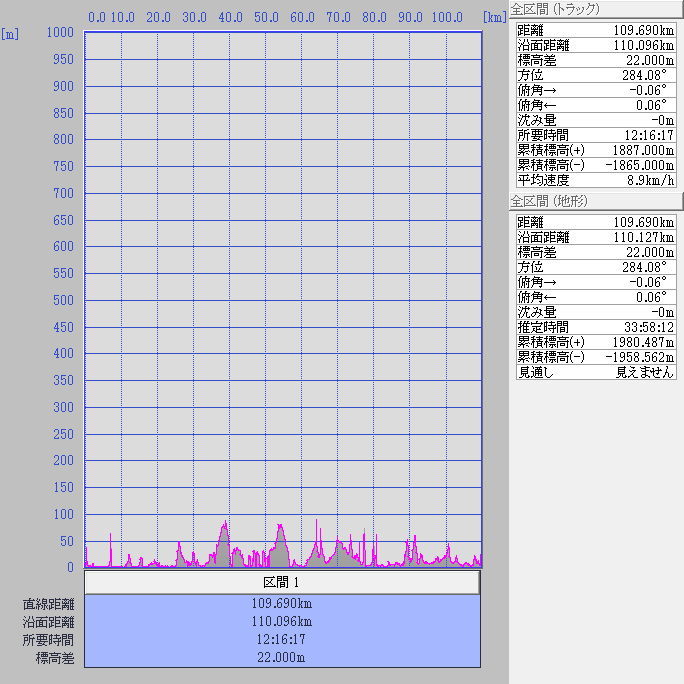
Task: Click 方位 value 284.08° in 地形 panel
Action: point(644,267)
